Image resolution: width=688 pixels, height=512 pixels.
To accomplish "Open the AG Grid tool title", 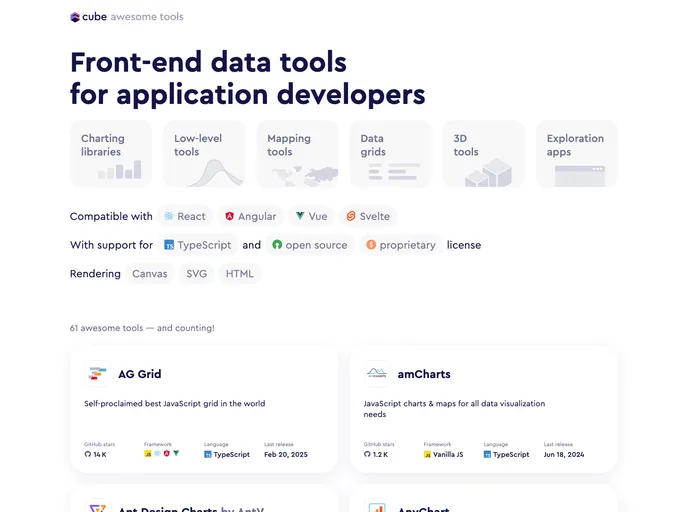I will click(140, 374).
